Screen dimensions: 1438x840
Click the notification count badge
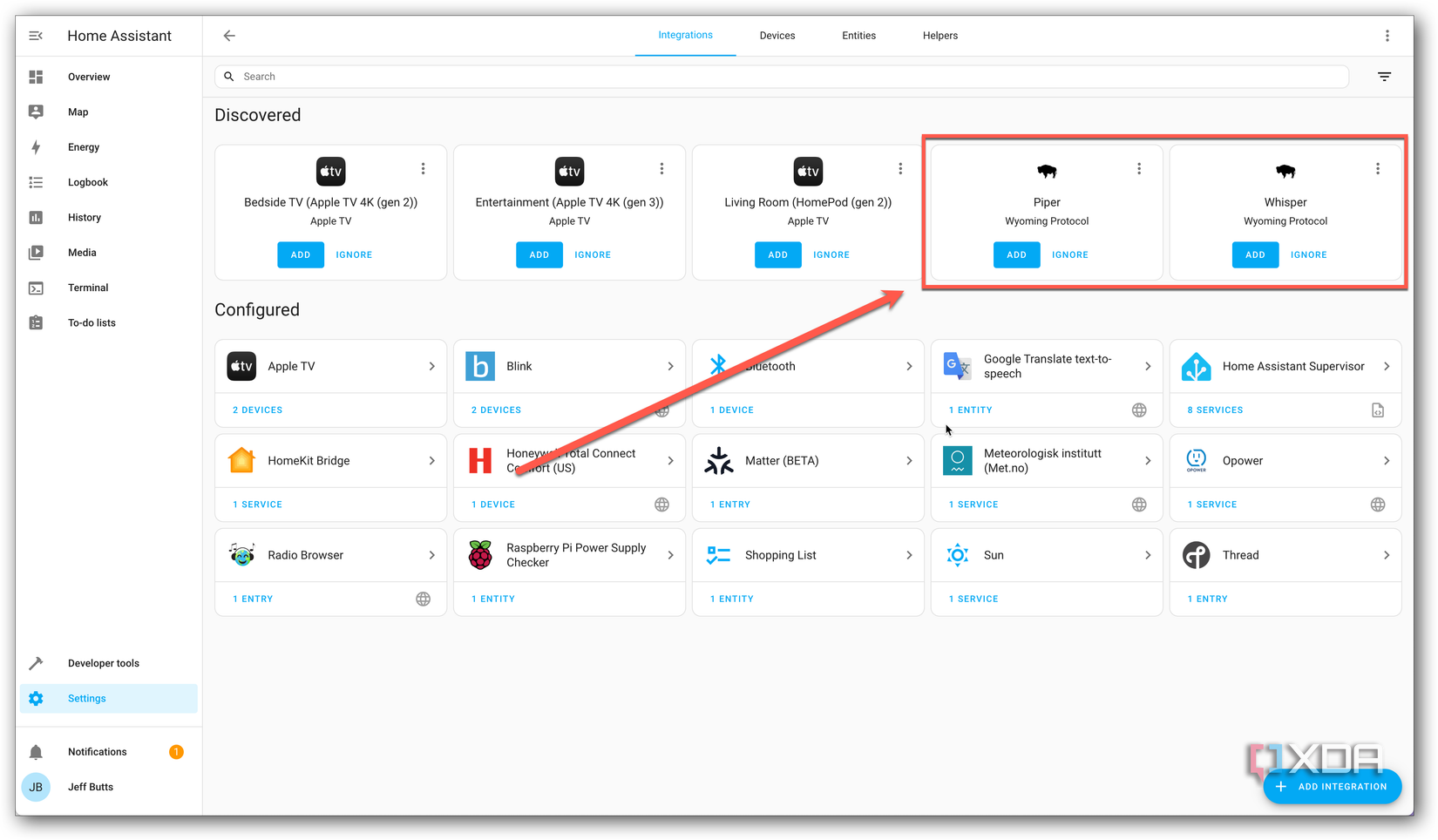pos(176,752)
